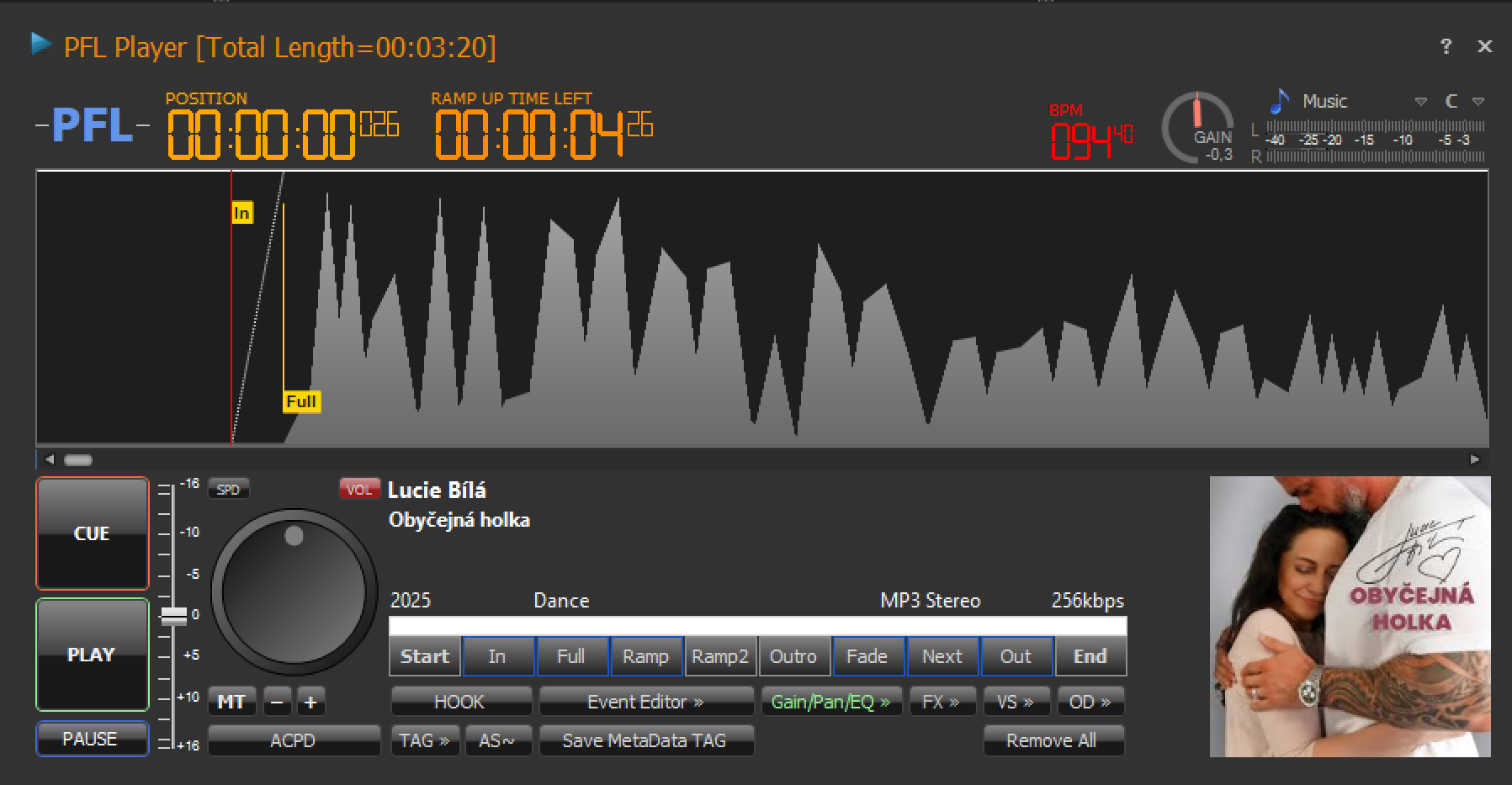
Task: Click the right scroll arrow under waveform
Action: pos(1474,459)
